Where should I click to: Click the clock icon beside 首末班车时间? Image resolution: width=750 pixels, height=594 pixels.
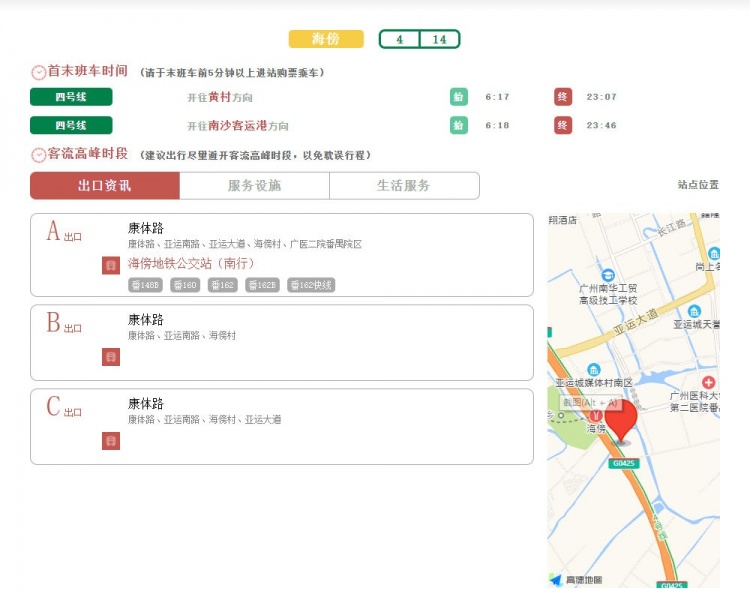(x=38, y=72)
